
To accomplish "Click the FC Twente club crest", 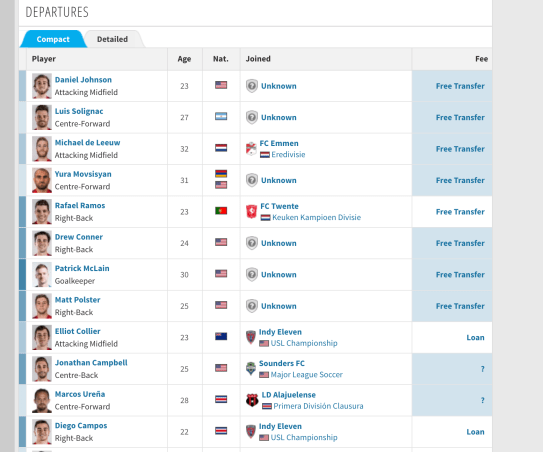I will pos(251,212).
